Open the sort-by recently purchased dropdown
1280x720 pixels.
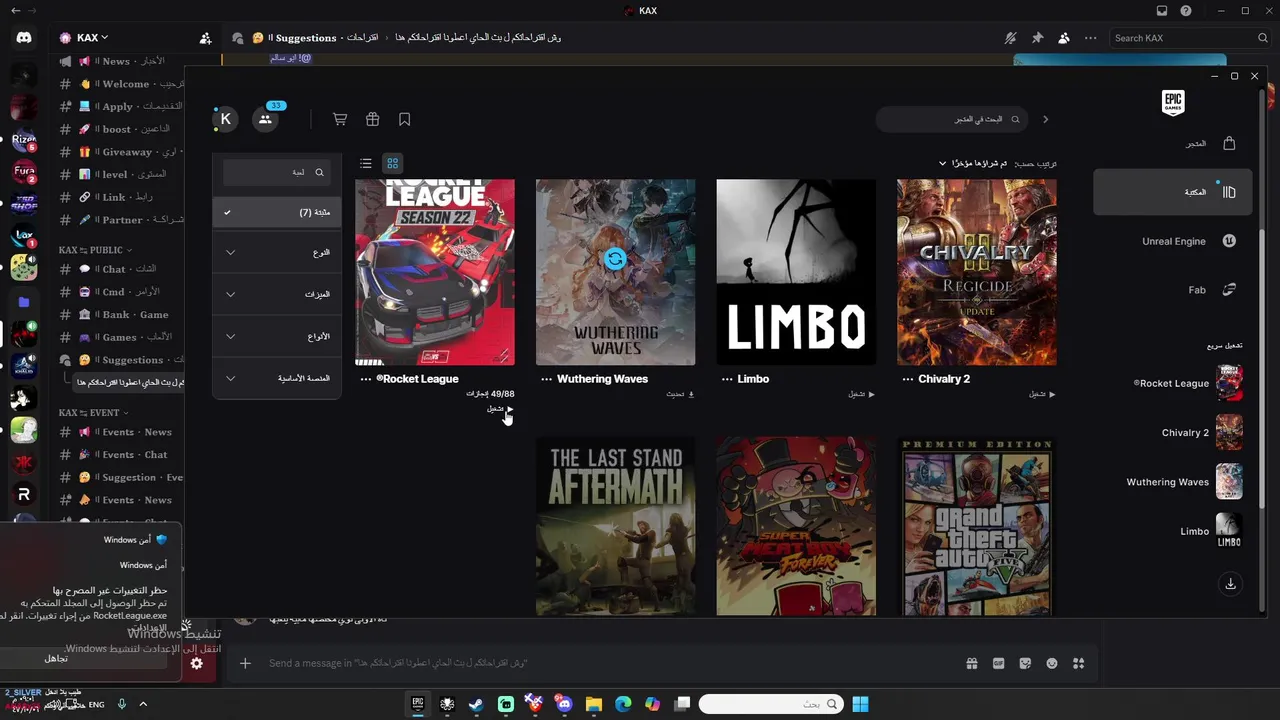[x=972, y=163]
